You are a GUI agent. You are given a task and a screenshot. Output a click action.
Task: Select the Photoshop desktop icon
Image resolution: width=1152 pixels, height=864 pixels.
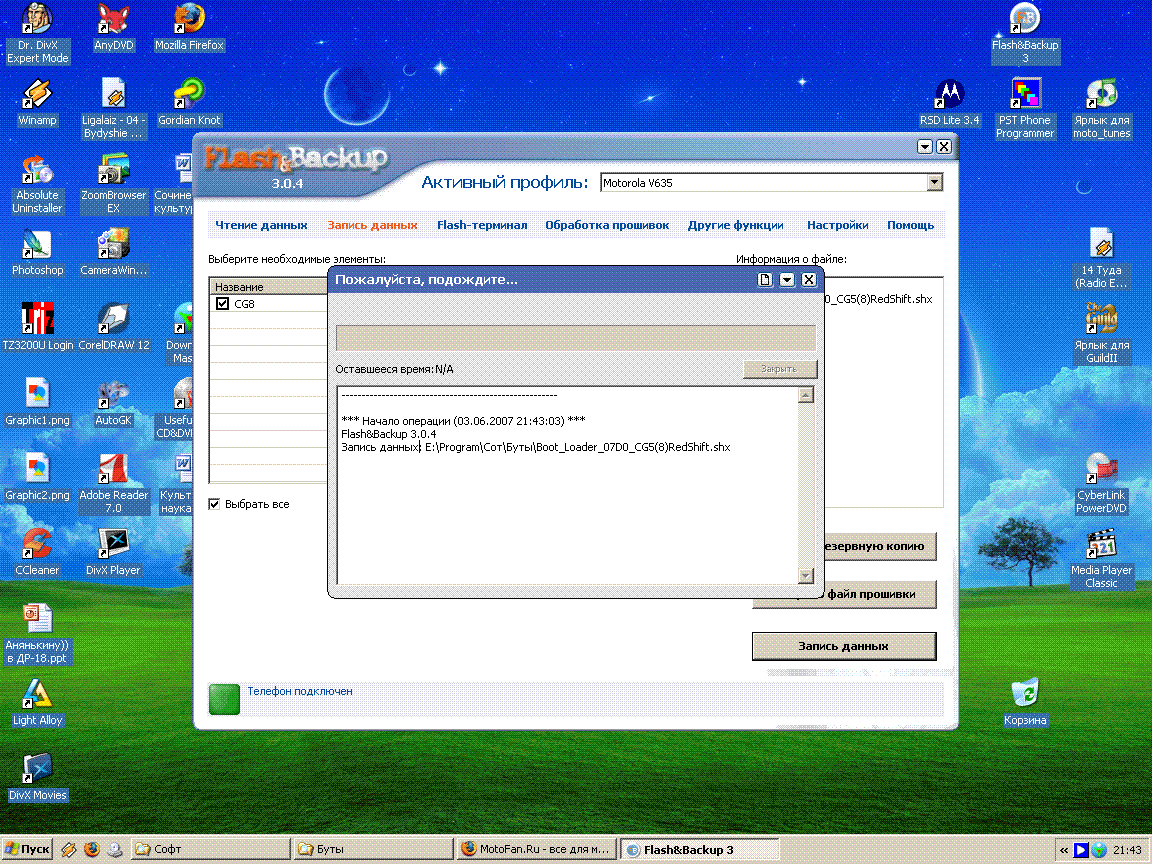[37, 252]
